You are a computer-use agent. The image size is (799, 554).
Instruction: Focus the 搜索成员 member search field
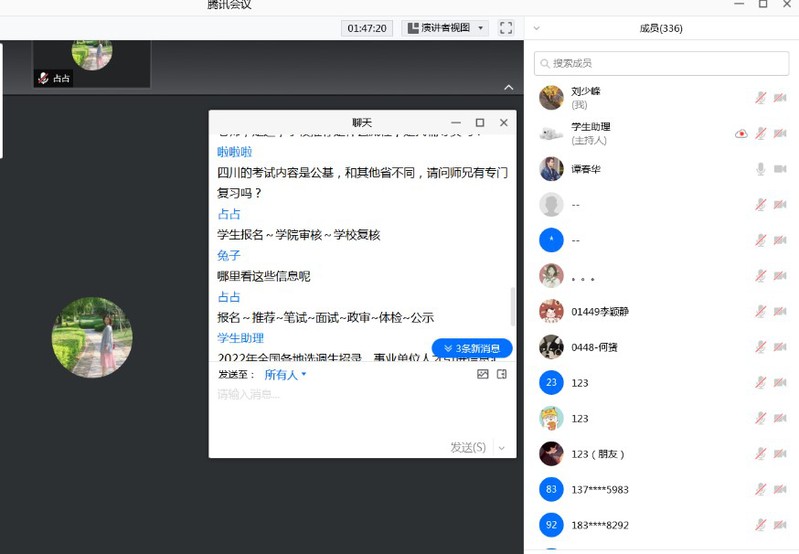tap(660, 63)
